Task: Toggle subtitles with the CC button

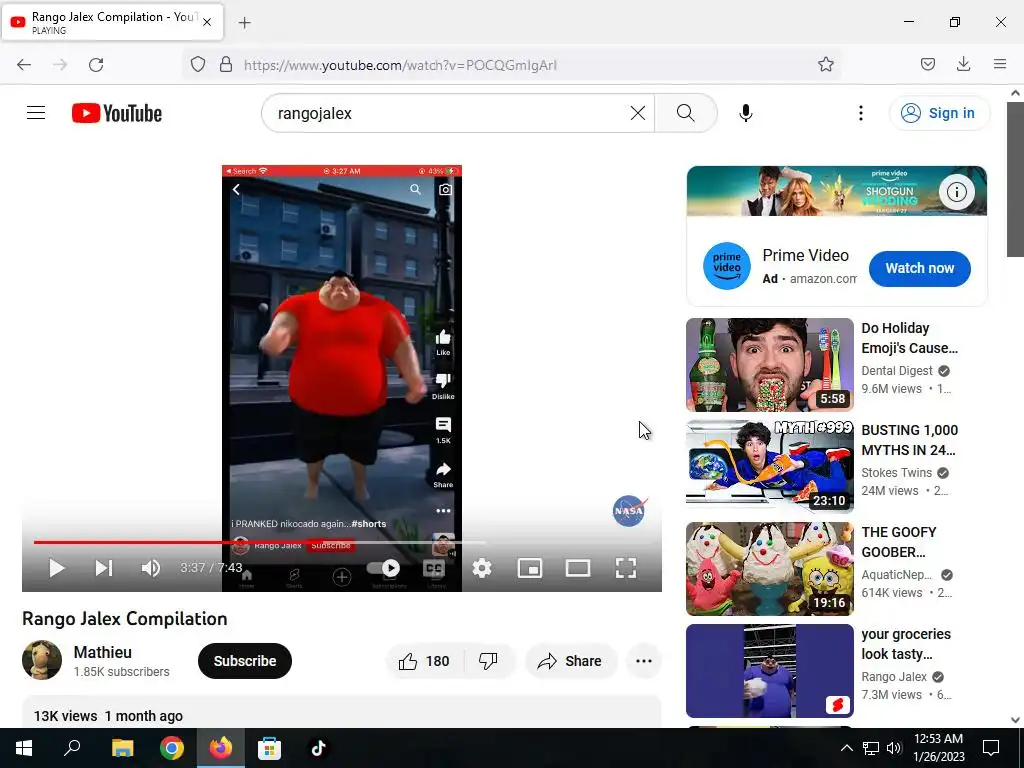Action: (434, 568)
